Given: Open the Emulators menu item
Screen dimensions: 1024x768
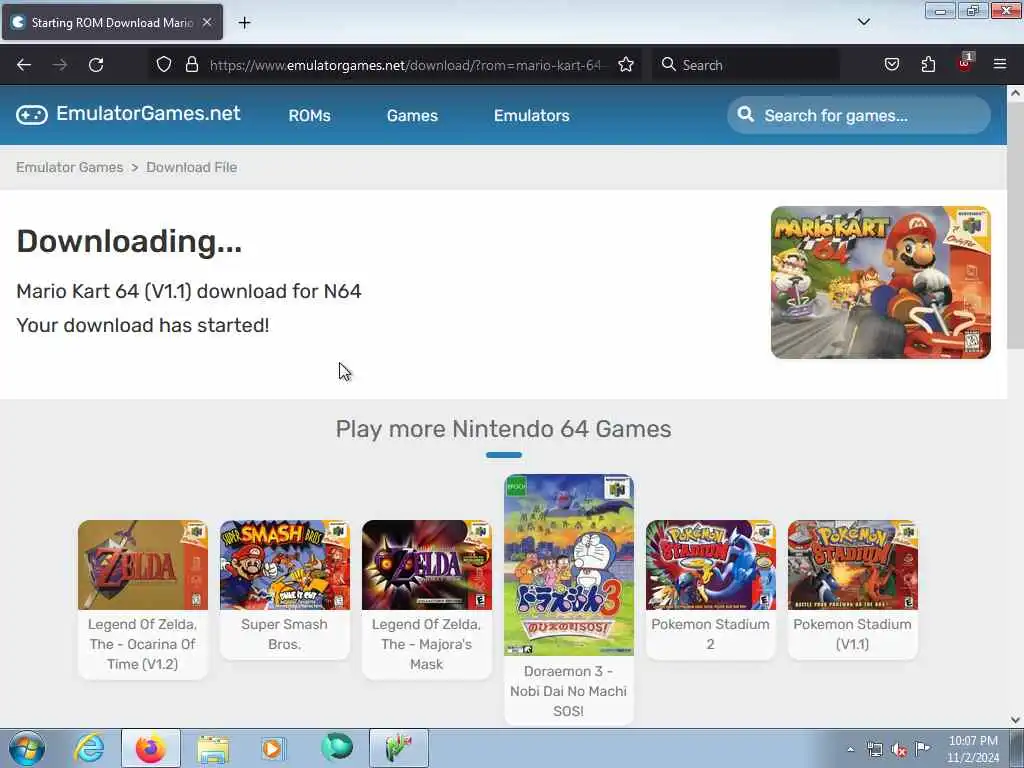Looking at the screenshot, I should pos(532,116).
